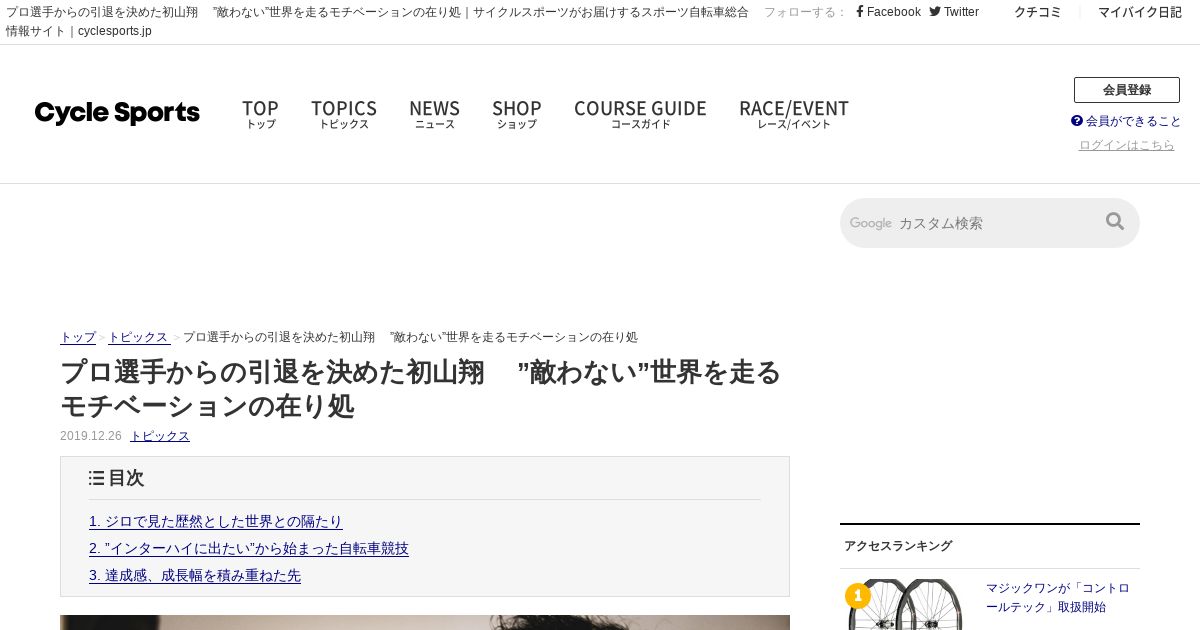Open the TOPICS menu item
1200x630 pixels.
click(x=344, y=114)
